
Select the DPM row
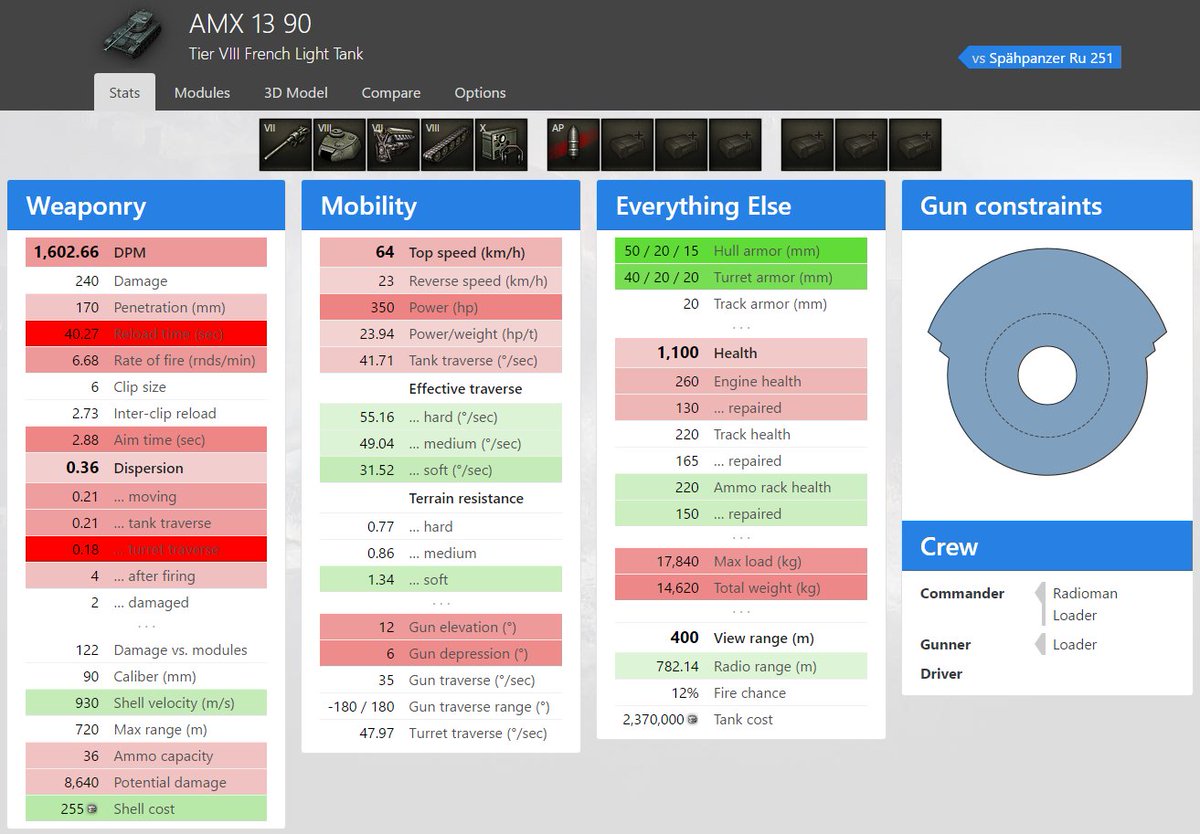(146, 253)
